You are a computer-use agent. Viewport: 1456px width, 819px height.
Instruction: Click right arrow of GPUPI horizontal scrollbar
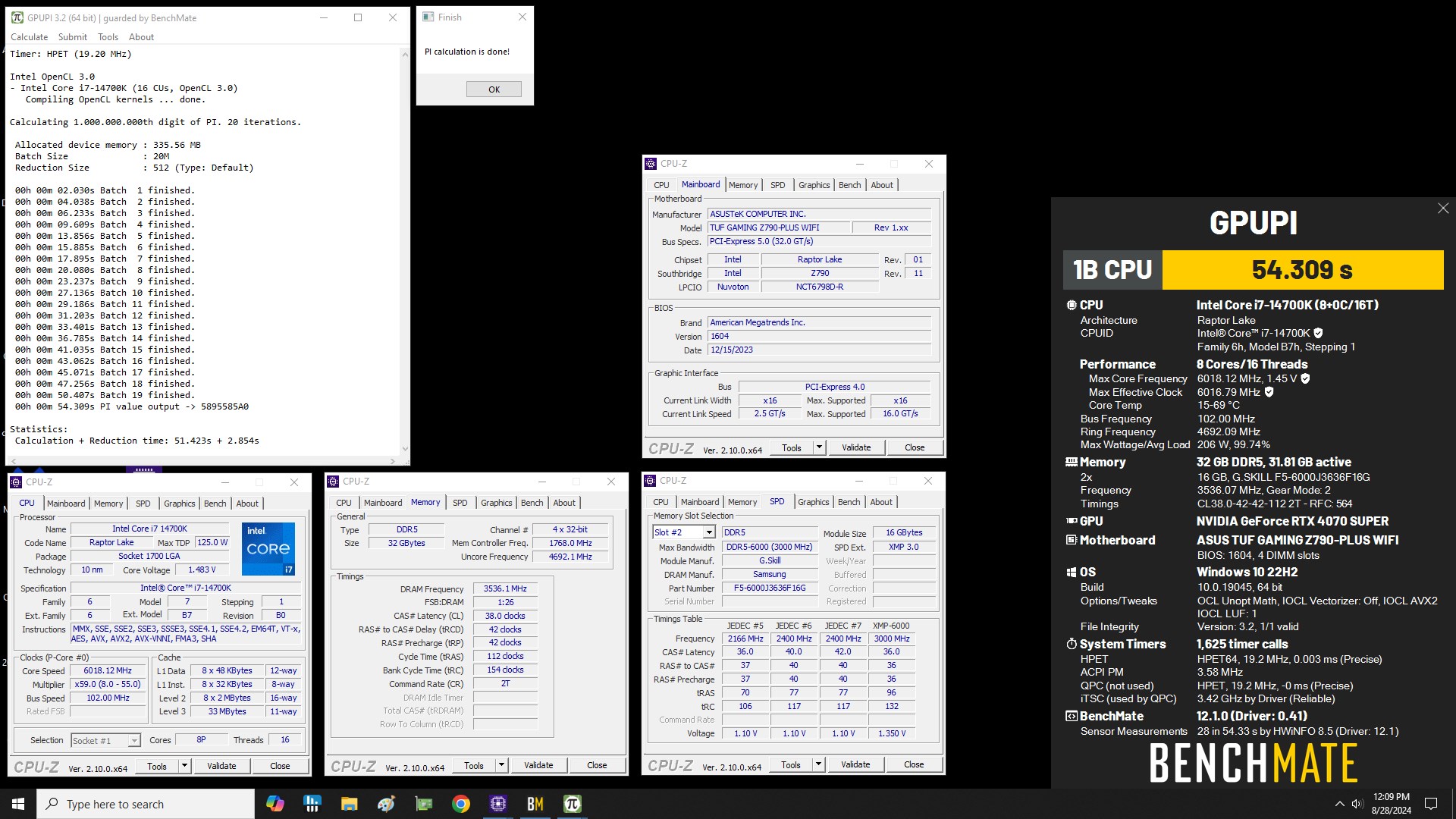pos(392,460)
